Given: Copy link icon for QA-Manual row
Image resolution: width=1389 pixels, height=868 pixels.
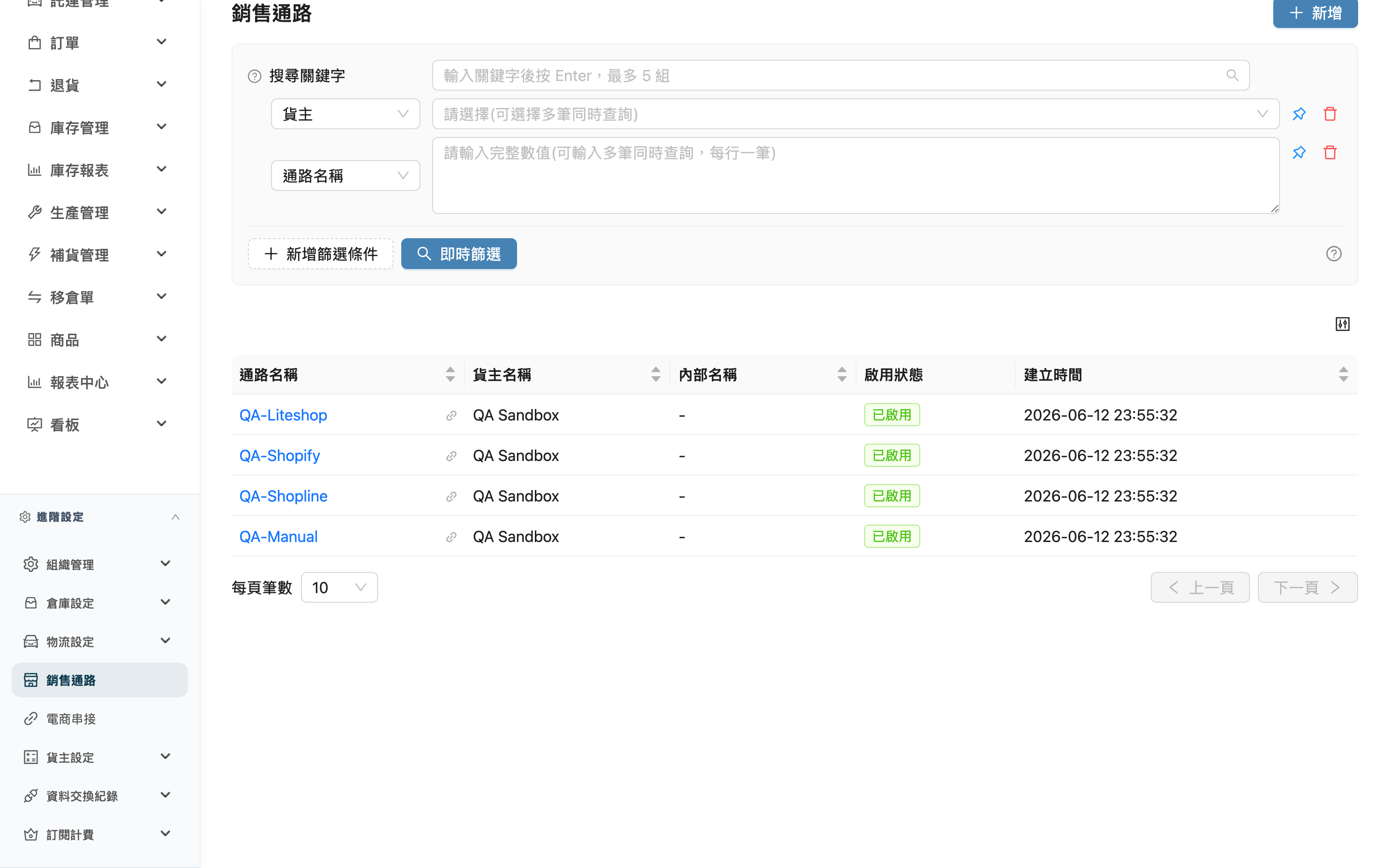Looking at the screenshot, I should click(x=451, y=537).
